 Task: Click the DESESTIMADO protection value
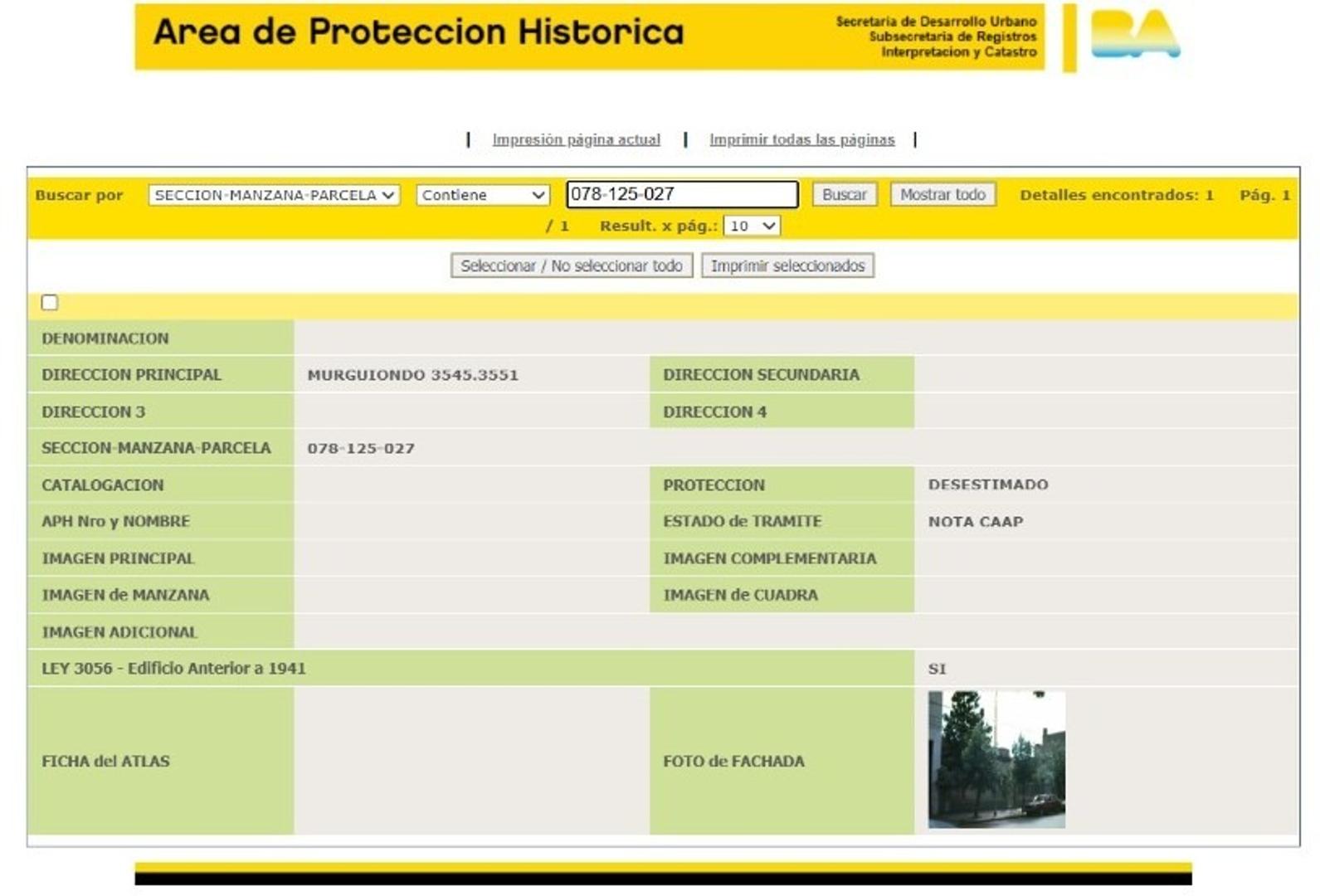coord(988,485)
